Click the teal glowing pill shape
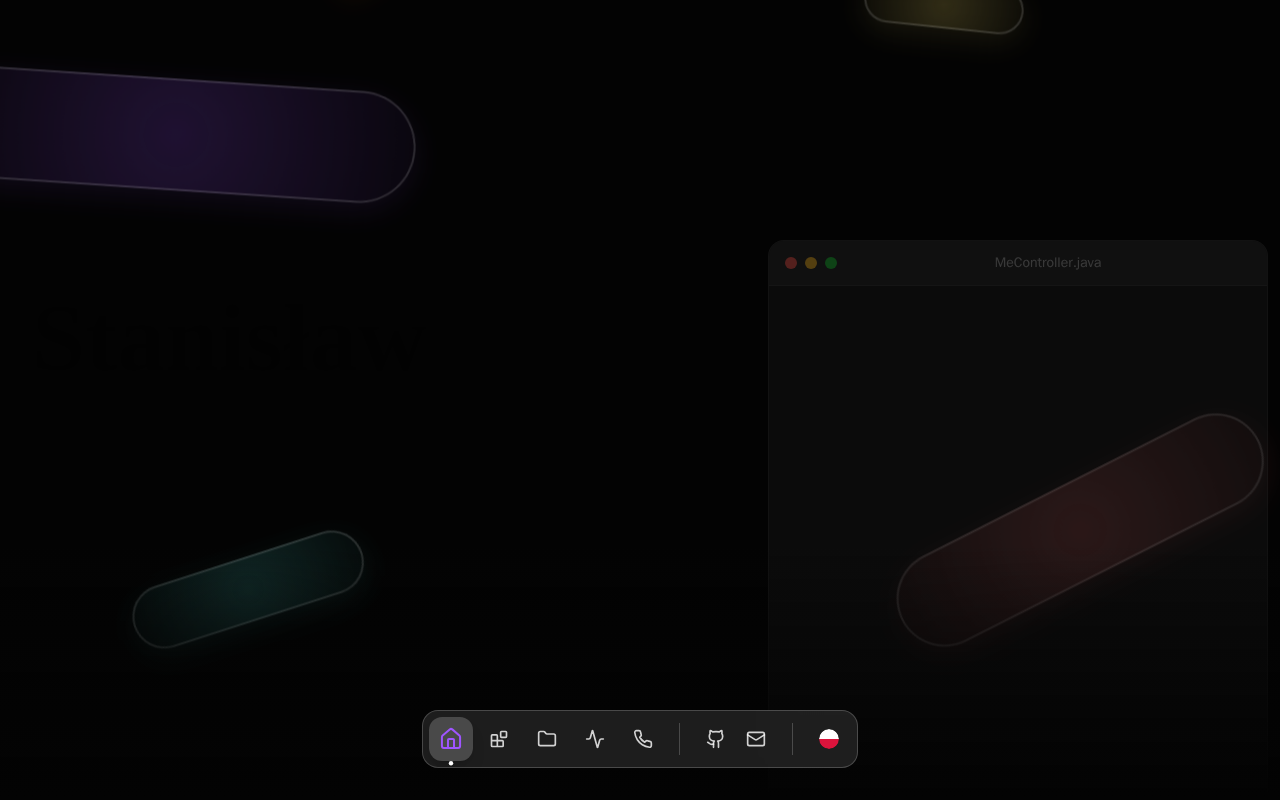The width and height of the screenshot is (1280, 800). [x=248, y=589]
